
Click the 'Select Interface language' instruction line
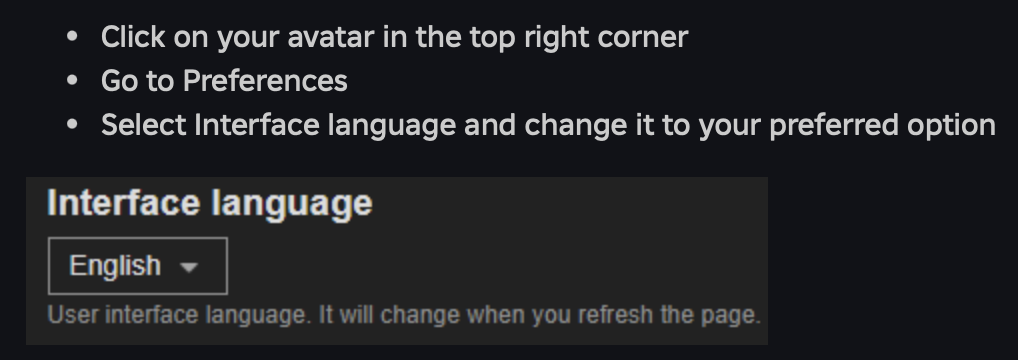(x=548, y=125)
